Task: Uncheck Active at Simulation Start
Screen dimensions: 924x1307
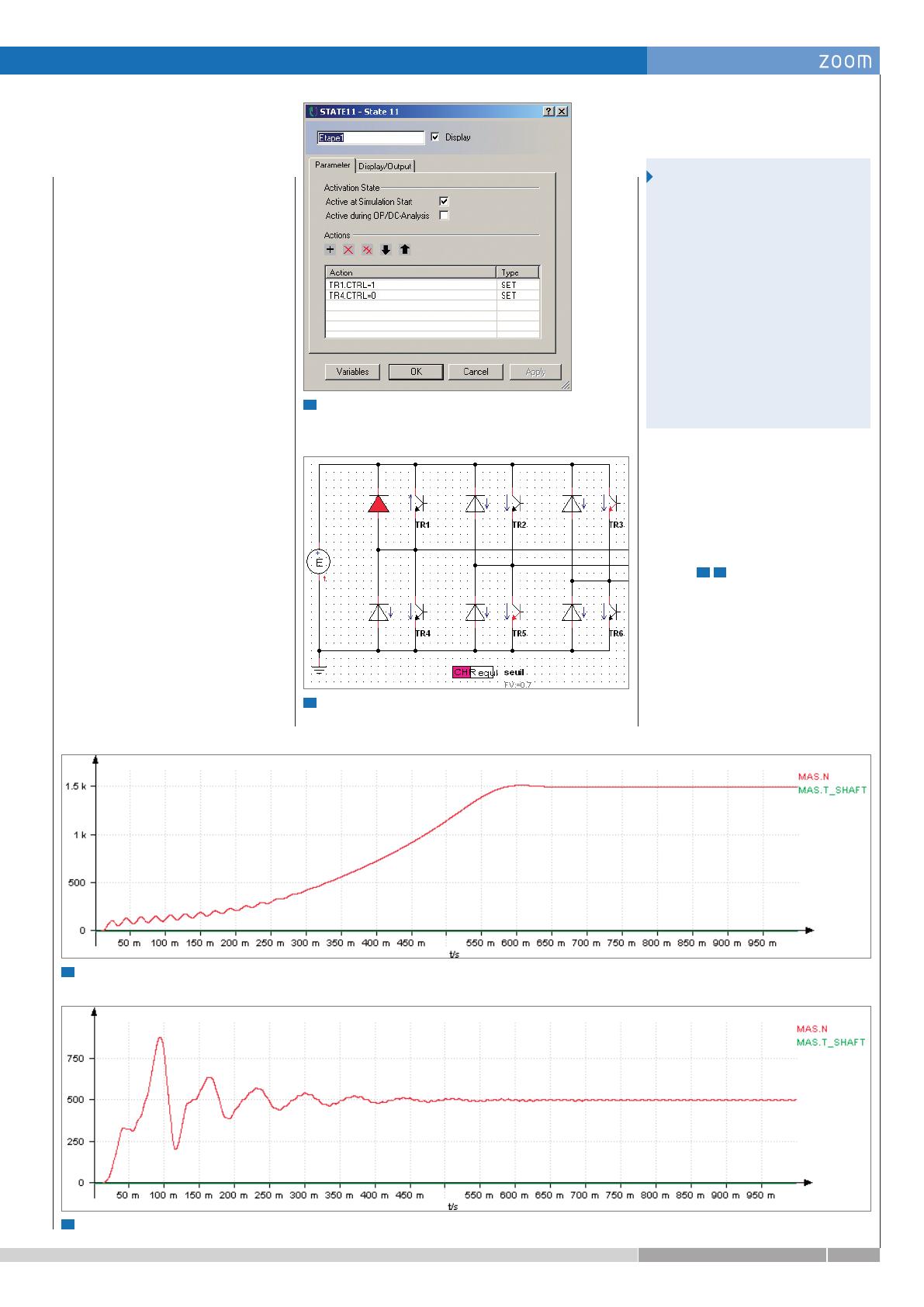Action: click(x=444, y=202)
